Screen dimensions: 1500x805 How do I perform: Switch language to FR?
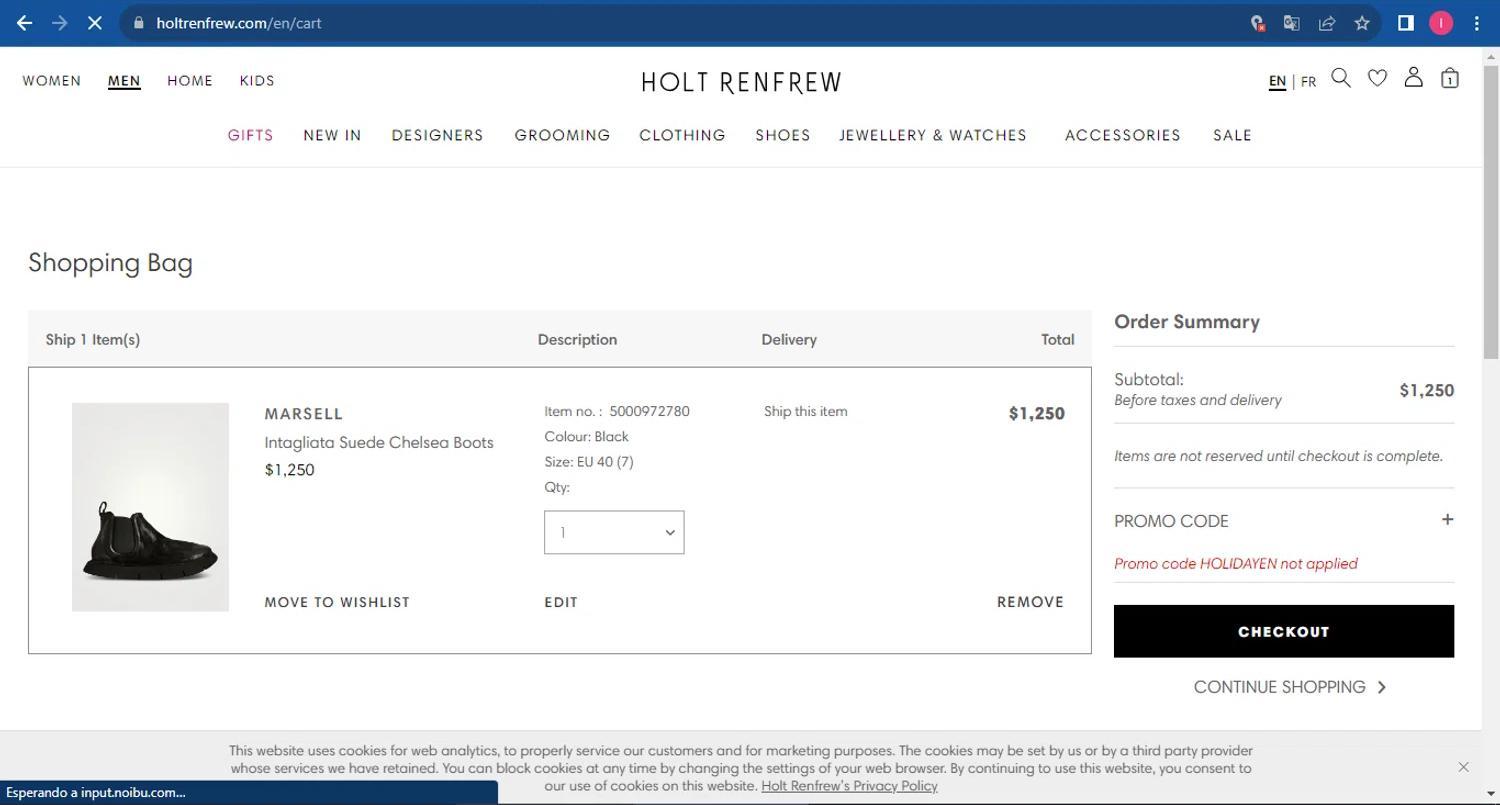click(x=1308, y=82)
